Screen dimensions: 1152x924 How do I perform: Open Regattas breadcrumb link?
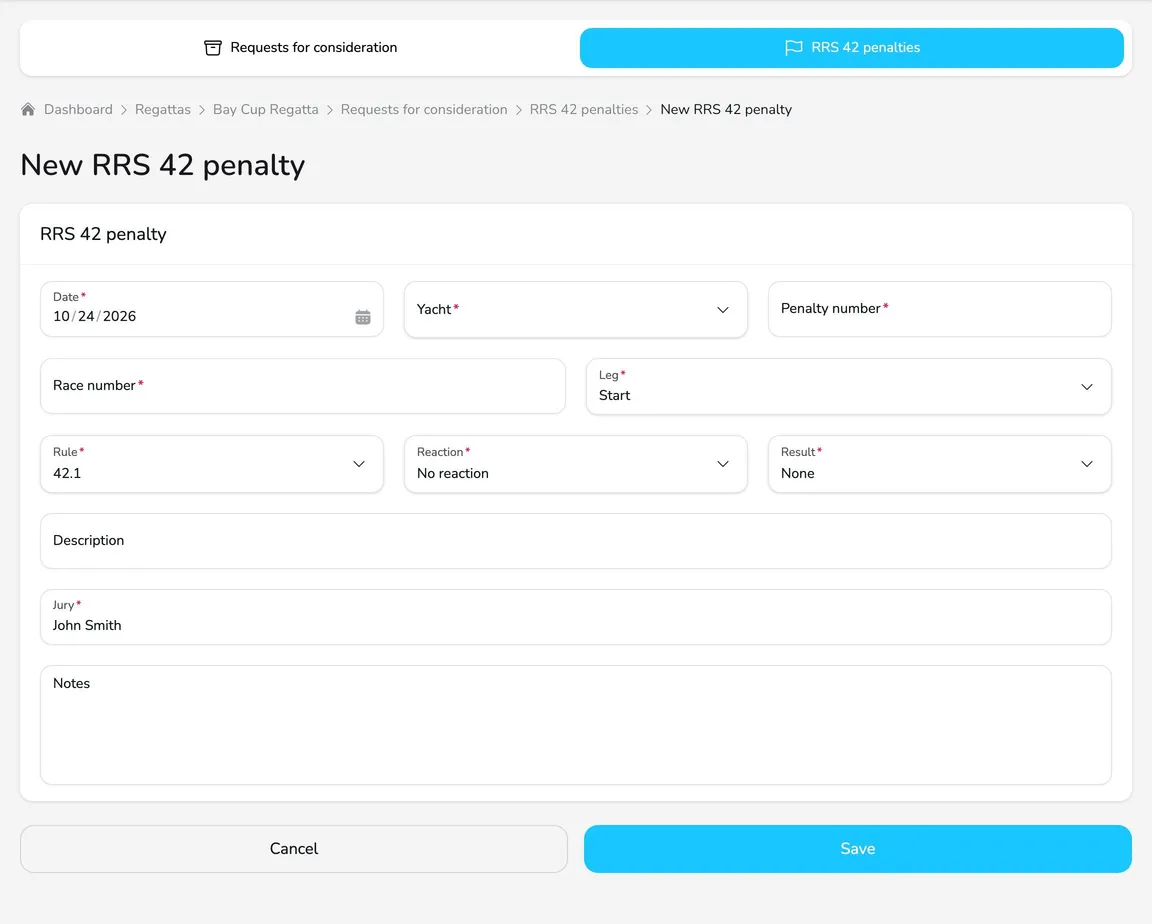[x=162, y=109]
